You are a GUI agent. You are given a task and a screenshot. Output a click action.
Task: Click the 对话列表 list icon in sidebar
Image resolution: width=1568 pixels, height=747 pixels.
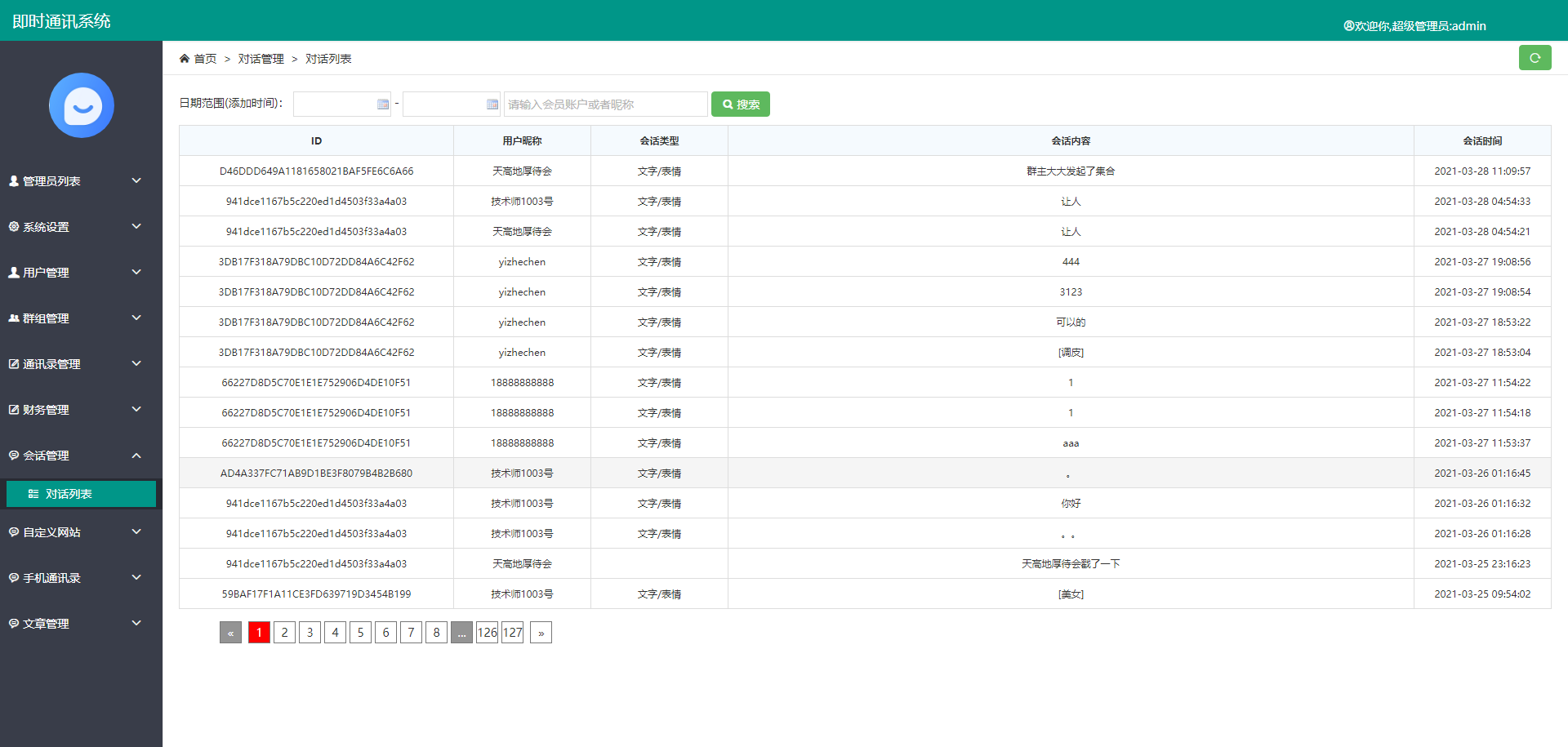(x=33, y=494)
